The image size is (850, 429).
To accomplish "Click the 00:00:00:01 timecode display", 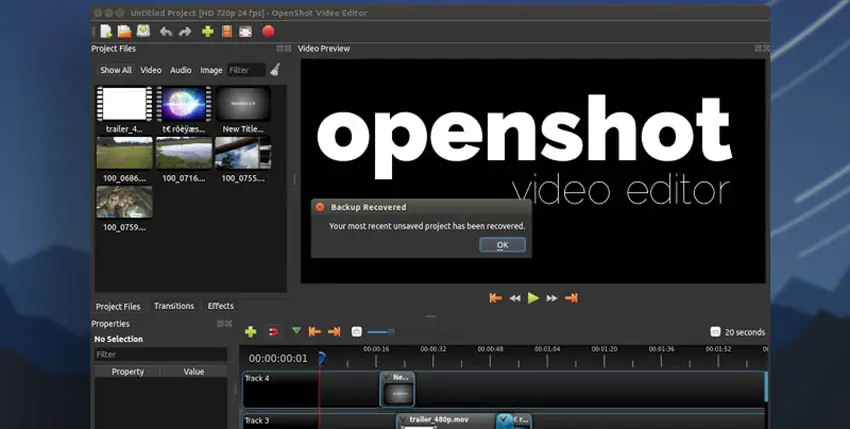I will pos(278,358).
